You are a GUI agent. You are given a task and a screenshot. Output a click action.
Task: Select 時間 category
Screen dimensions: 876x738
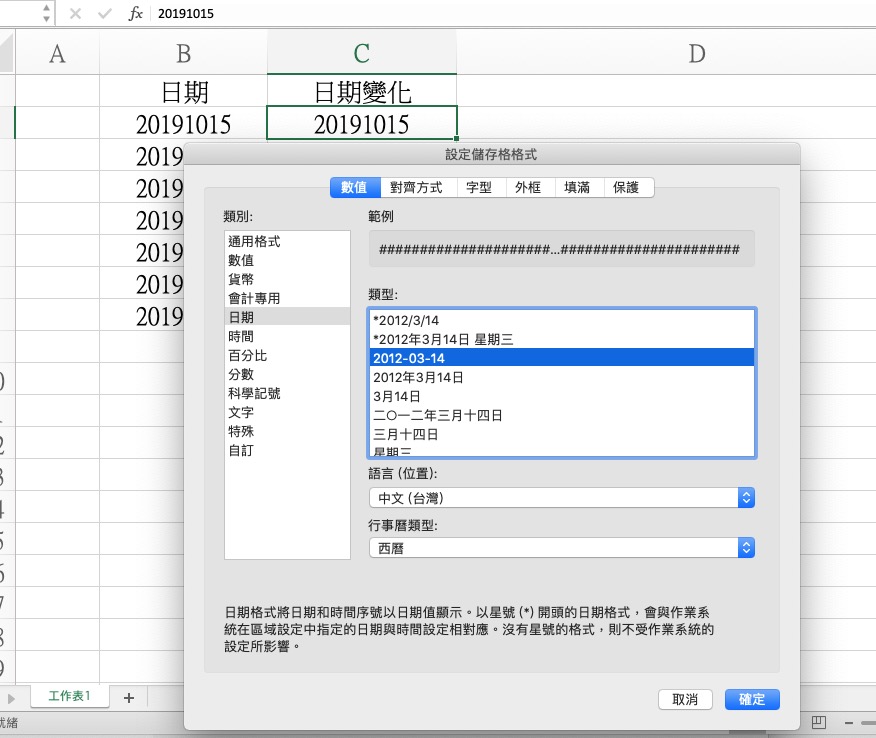(x=287, y=336)
